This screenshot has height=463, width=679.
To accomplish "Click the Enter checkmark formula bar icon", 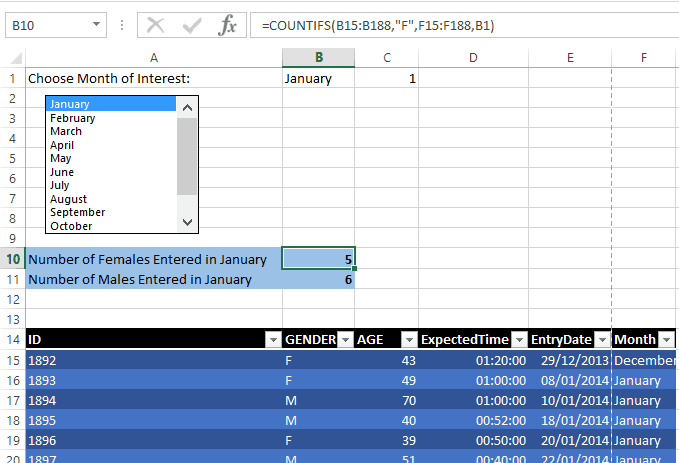I will point(191,25).
